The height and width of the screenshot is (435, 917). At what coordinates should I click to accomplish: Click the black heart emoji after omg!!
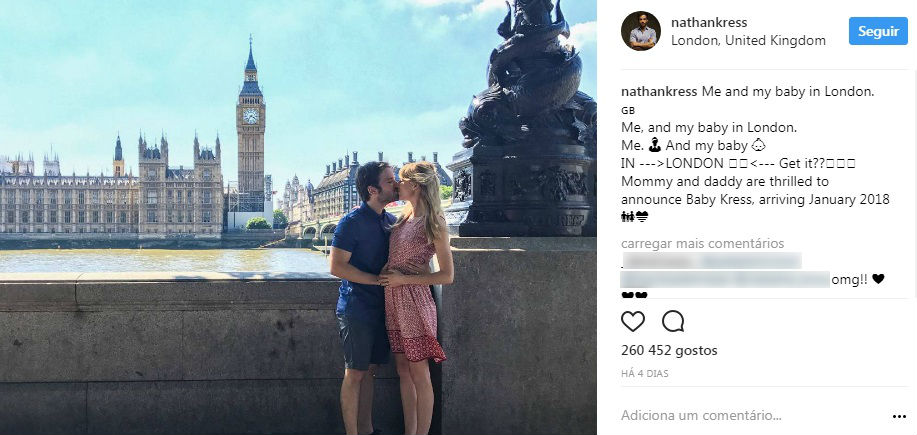[x=878, y=279]
